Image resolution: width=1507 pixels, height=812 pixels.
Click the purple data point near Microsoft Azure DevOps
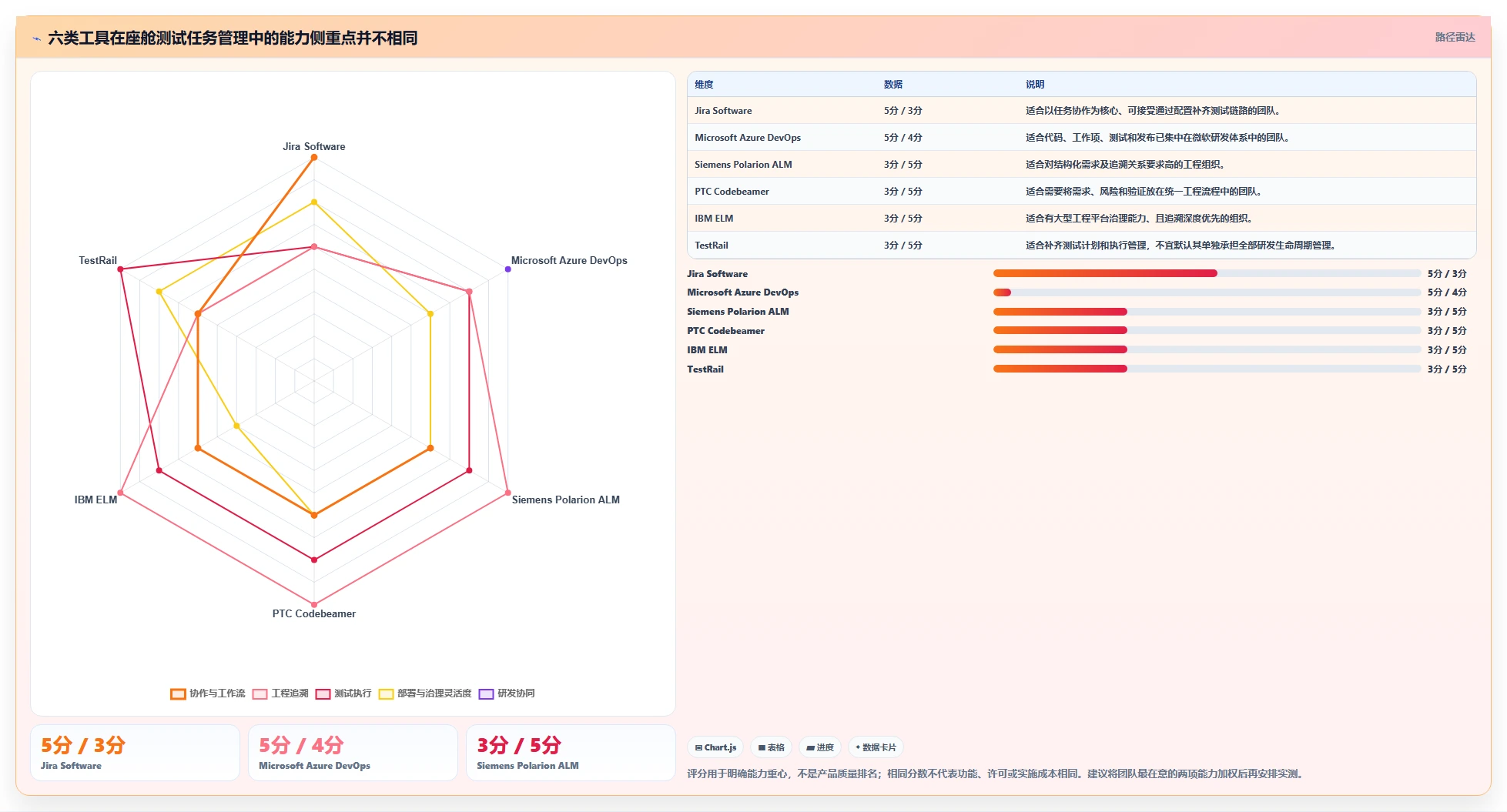click(x=507, y=269)
